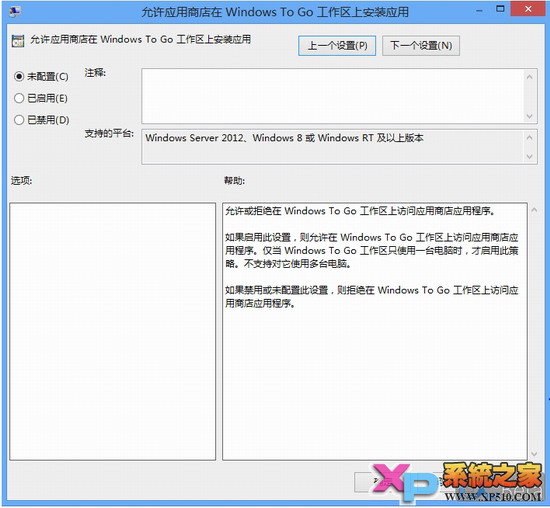Click the help paragraph beginning 如果禁用或未配置此设置
Screen dimensions: 550x508
(372, 296)
